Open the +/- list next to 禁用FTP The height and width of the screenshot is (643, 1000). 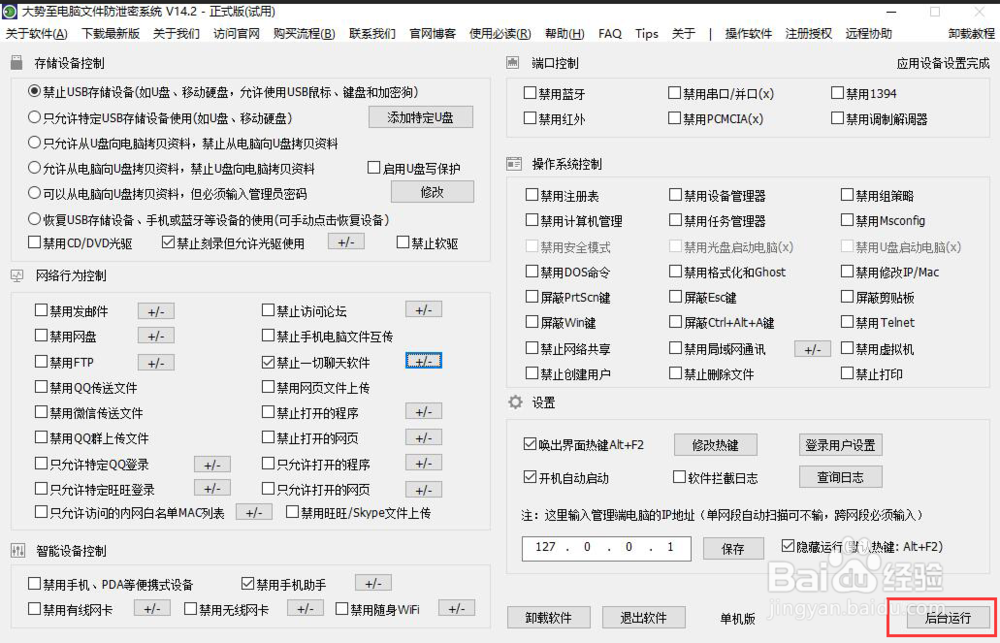pos(156,360)
